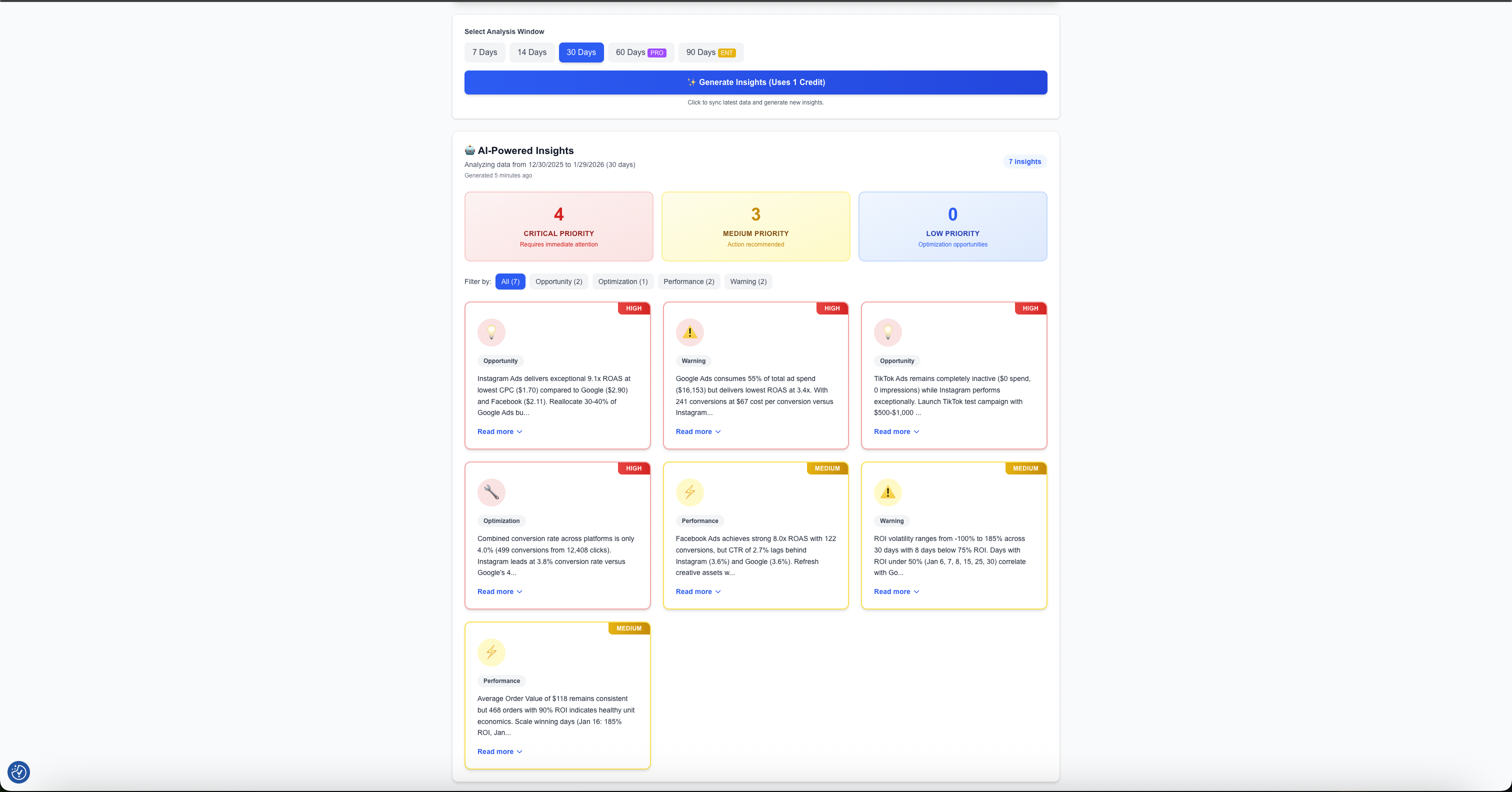
Task: Click the Opportunity lightbulb icon on Instagram Ads card
Action: tap(491, 332)
